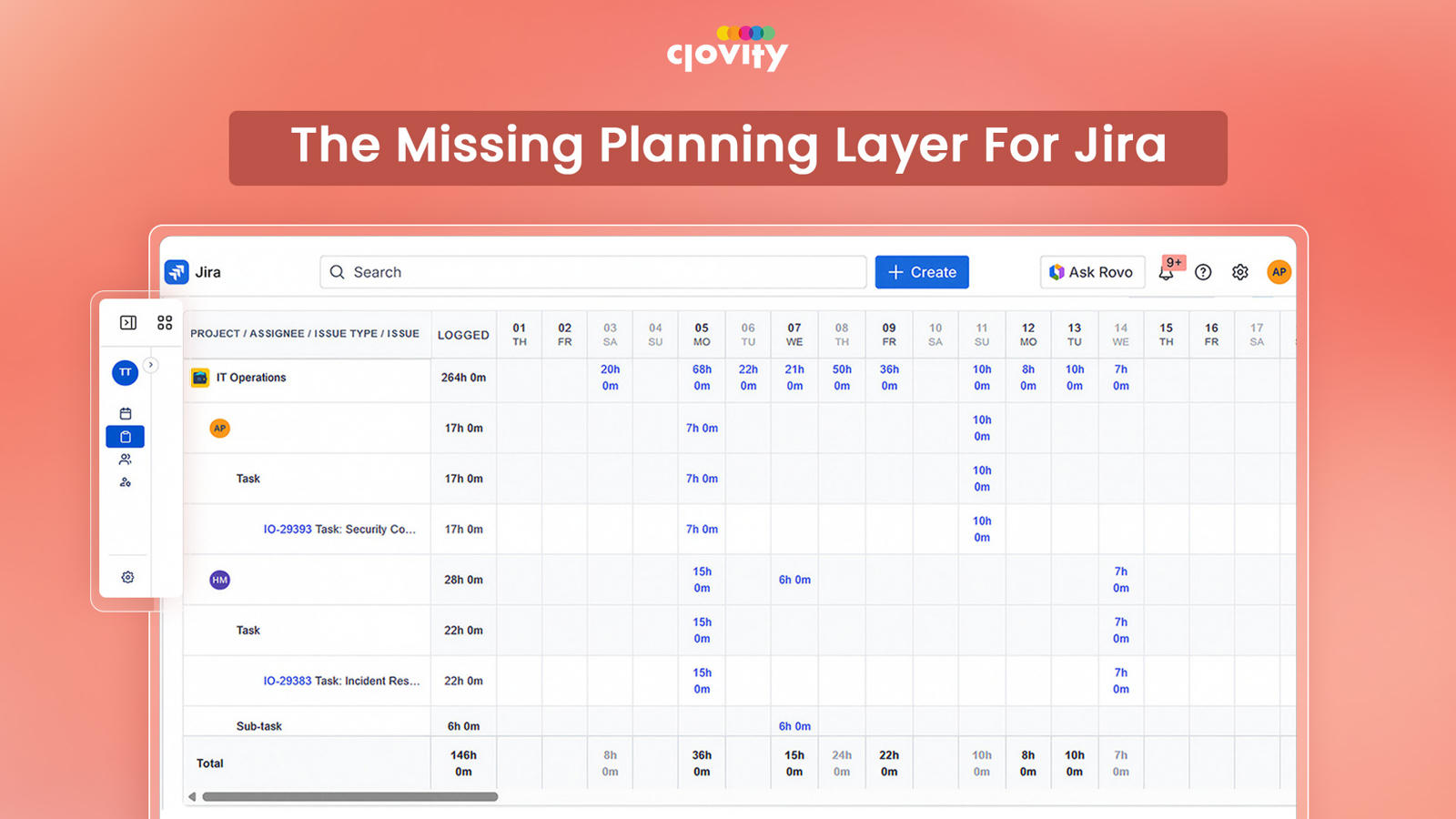The image size is (1456, 819).
Task: Click the 03 SA day column header
Action: coord(610,335)
